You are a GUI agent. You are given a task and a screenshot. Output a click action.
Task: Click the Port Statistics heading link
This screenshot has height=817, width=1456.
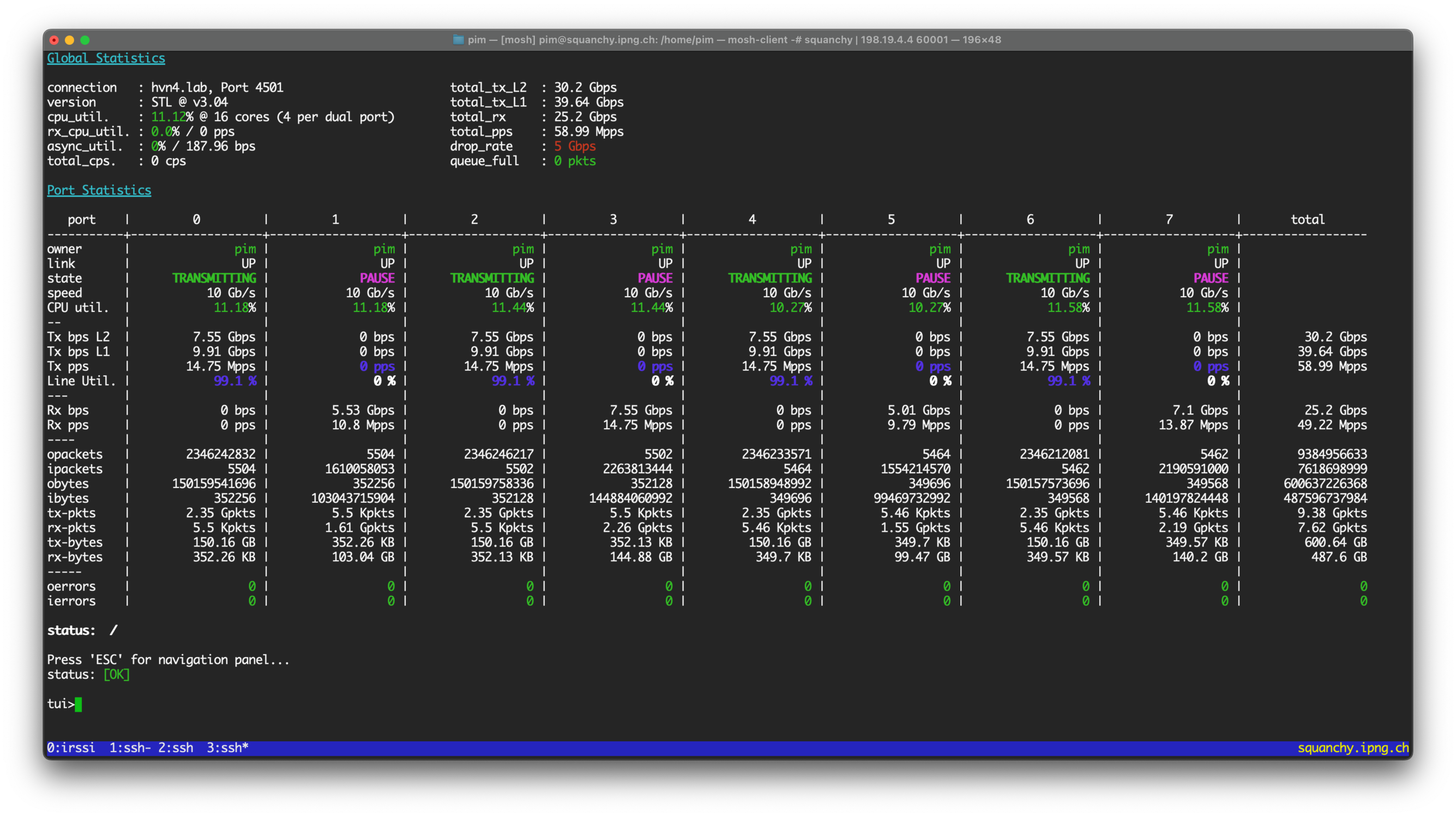pyautogui.click(x=99, y=190)
